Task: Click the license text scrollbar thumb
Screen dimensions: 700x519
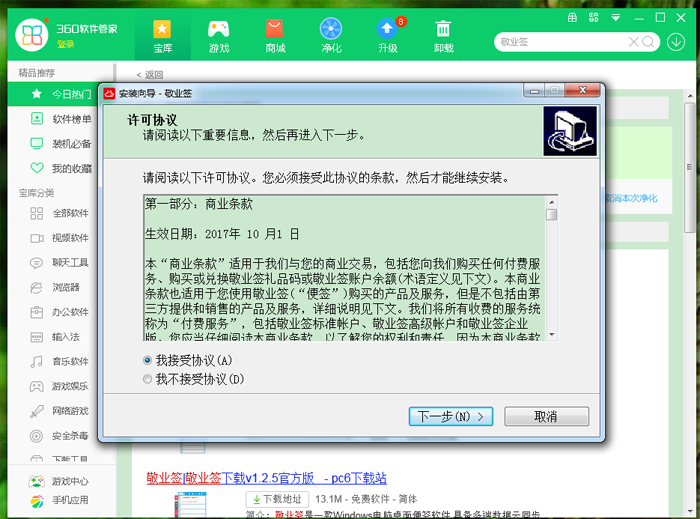Action: 552,215
